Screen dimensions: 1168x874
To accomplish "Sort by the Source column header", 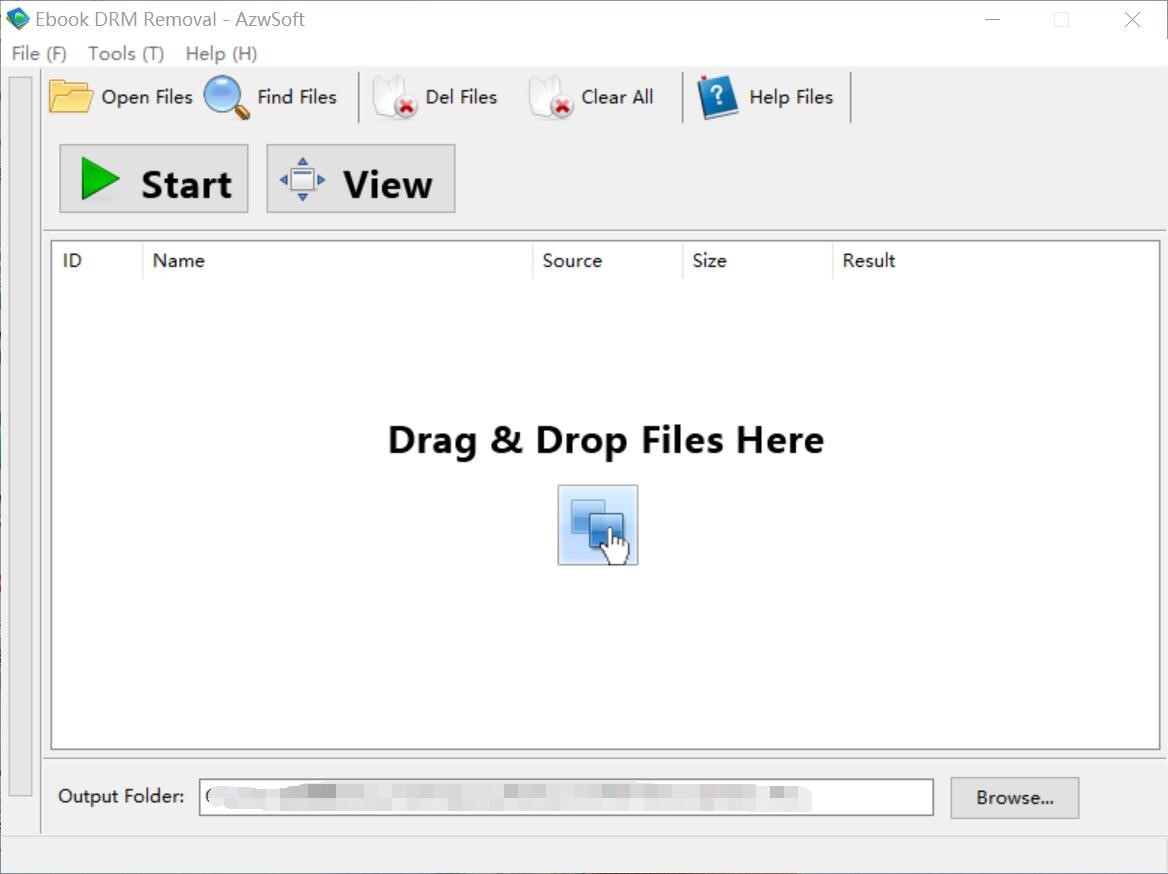I will pos(607,261).
